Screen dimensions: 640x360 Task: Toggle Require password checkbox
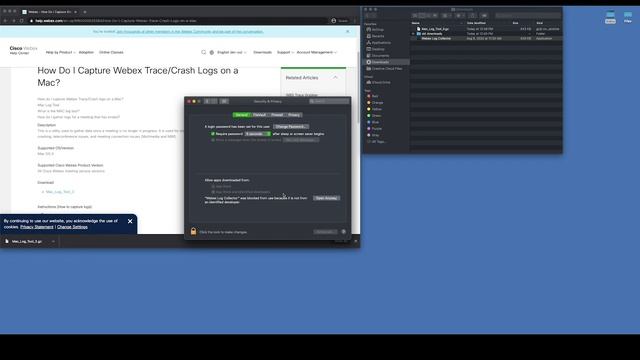213,134
